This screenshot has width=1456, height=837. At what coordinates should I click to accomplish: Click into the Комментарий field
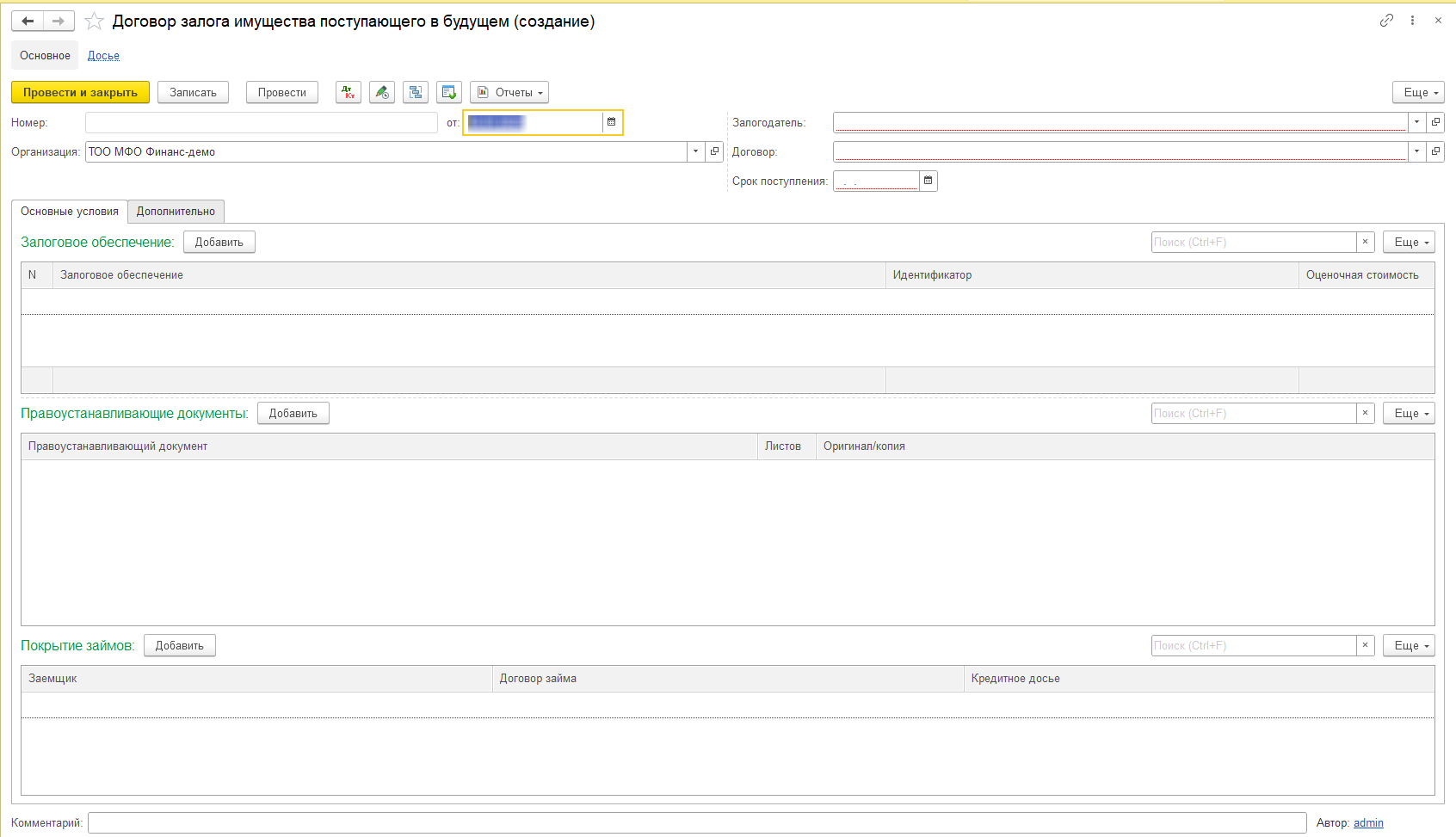coord(697,822)
